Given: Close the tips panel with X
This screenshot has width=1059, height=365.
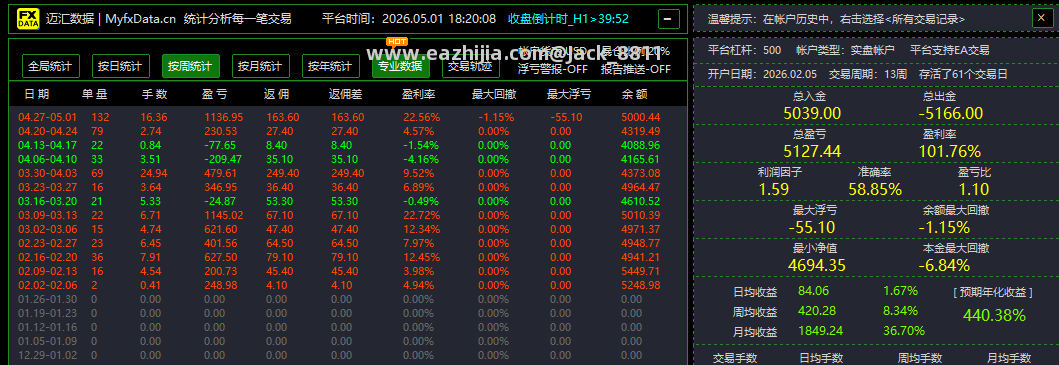Looking at the screenshot, I should 1042,18.
